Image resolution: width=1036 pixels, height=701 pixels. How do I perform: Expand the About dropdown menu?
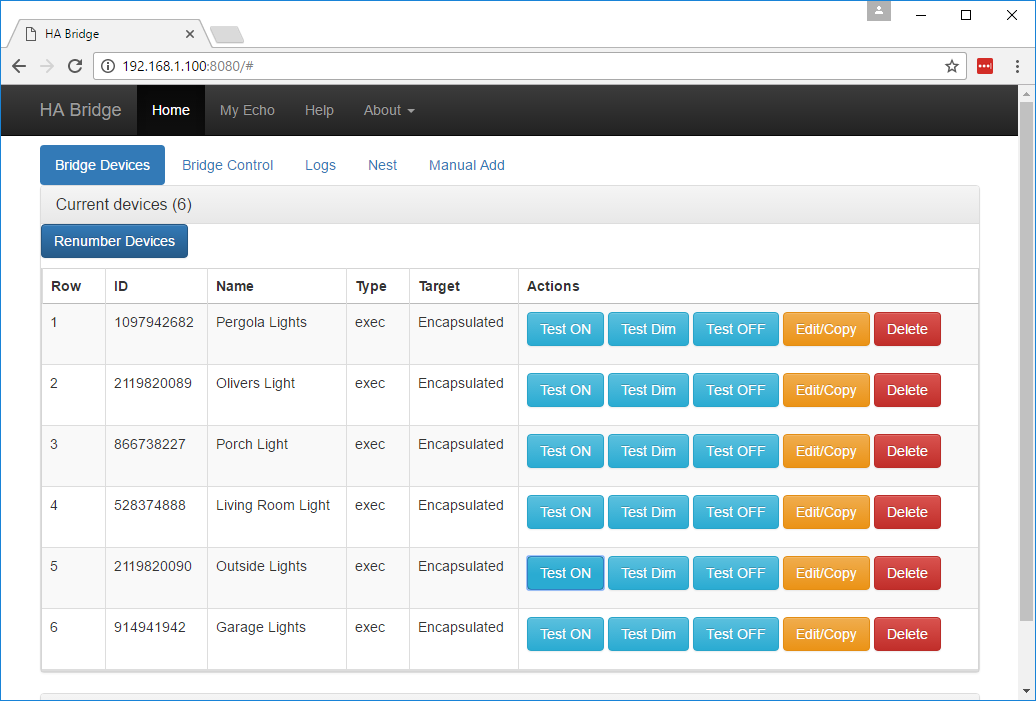tap(389, 110)
